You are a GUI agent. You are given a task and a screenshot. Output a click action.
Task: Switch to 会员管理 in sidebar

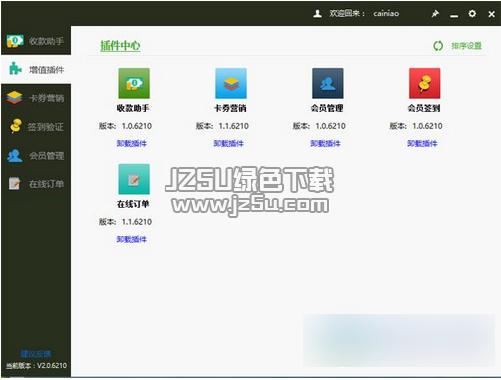tap(36, 155)
